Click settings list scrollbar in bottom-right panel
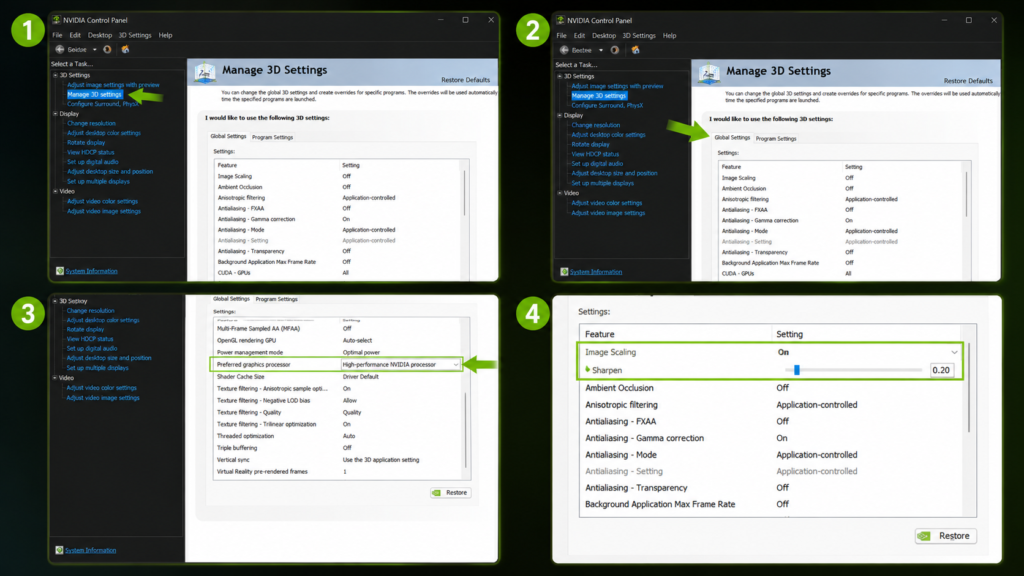1024x576 pixels. [x=969, y=387]
